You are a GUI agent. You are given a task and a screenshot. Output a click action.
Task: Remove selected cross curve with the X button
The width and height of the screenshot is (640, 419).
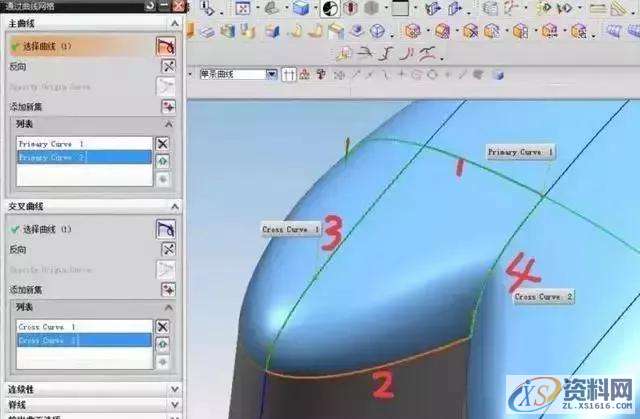tap(163, 326)
